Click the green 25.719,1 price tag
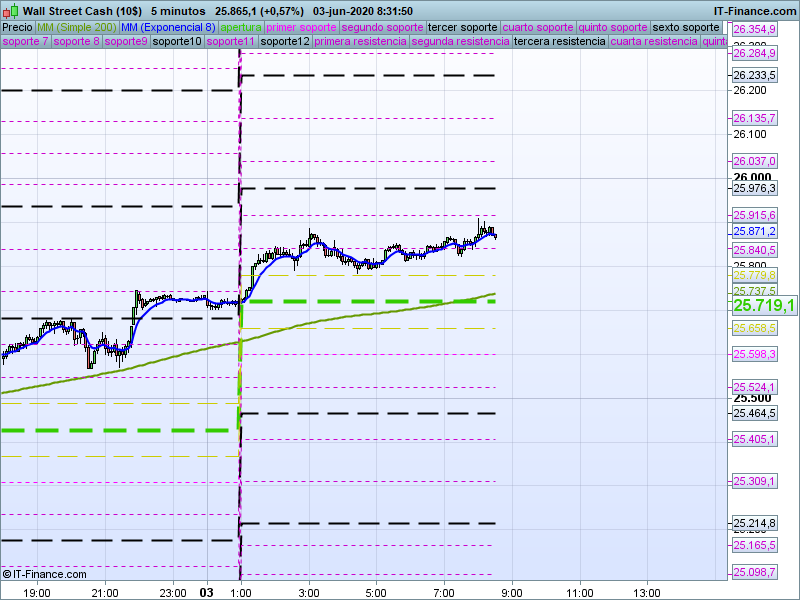Screen dimensions: 800x600 click(764, 305)
